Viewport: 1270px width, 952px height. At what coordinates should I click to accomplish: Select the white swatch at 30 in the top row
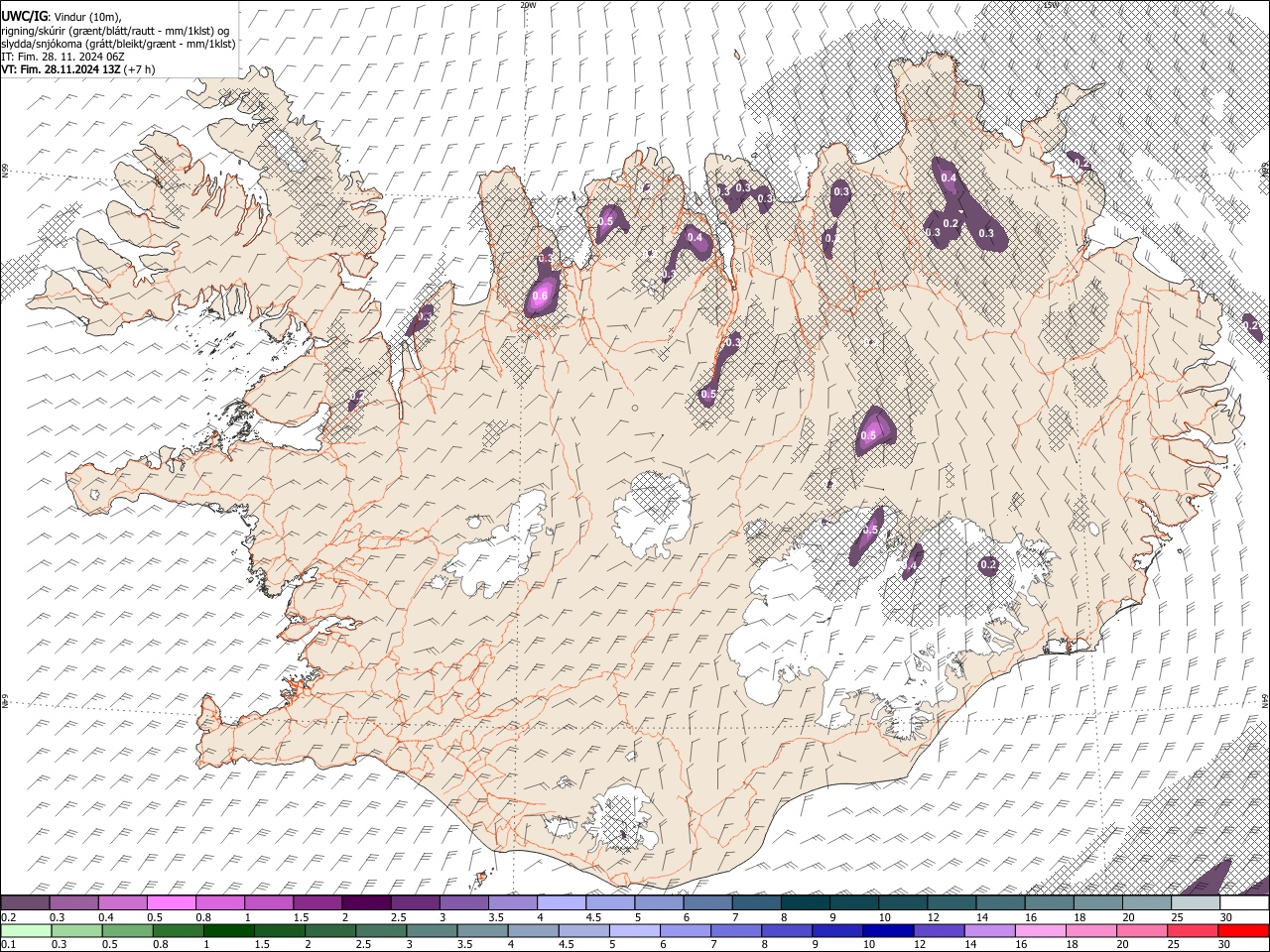pos(1243,903)
